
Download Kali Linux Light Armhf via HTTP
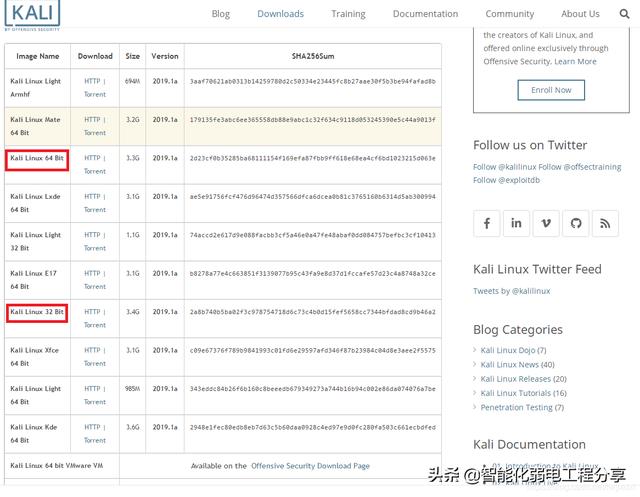pyautogui.click(x=92, y=81)
